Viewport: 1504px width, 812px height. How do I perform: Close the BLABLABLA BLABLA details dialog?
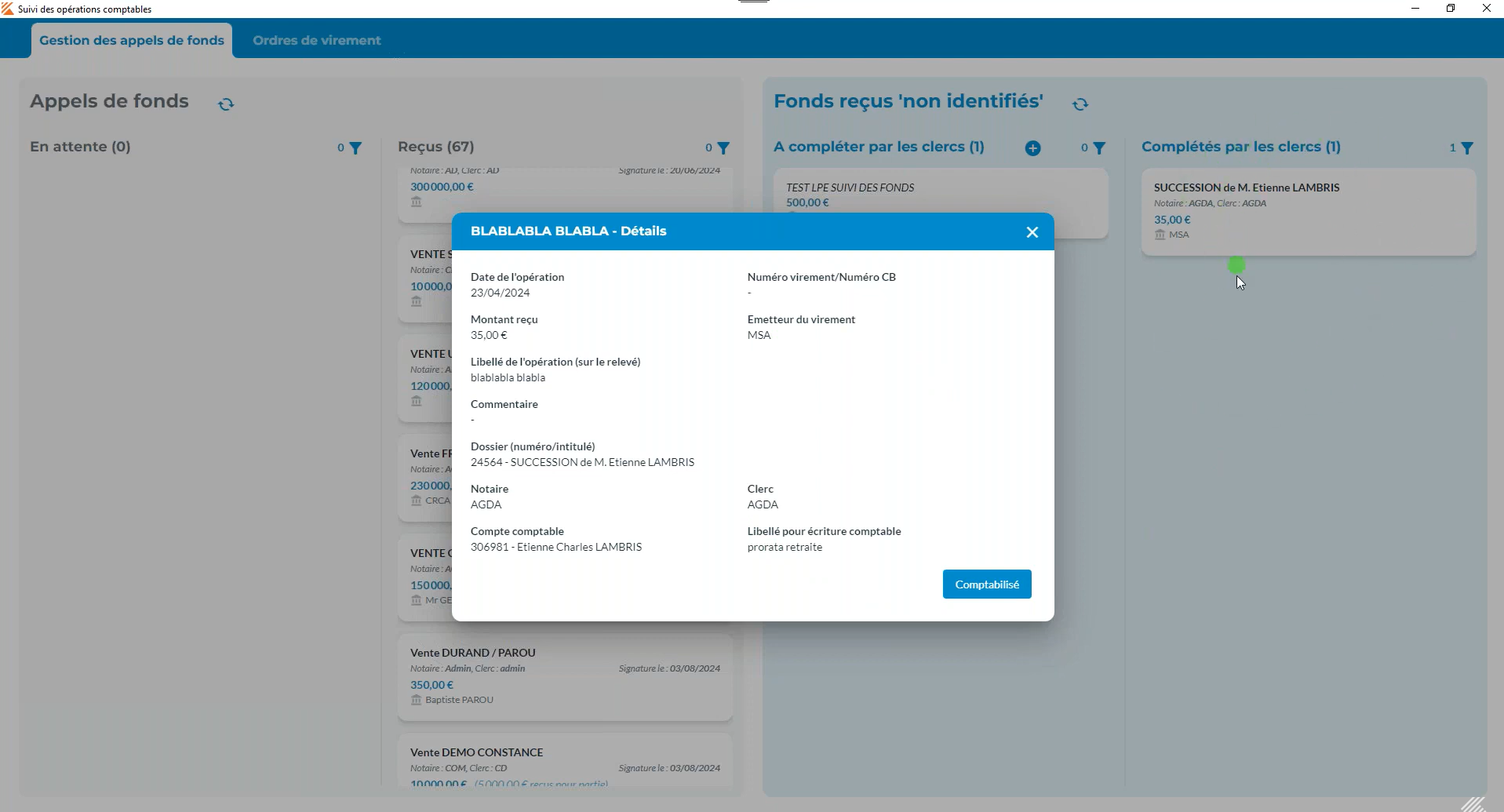click(x=1032, y=232)
